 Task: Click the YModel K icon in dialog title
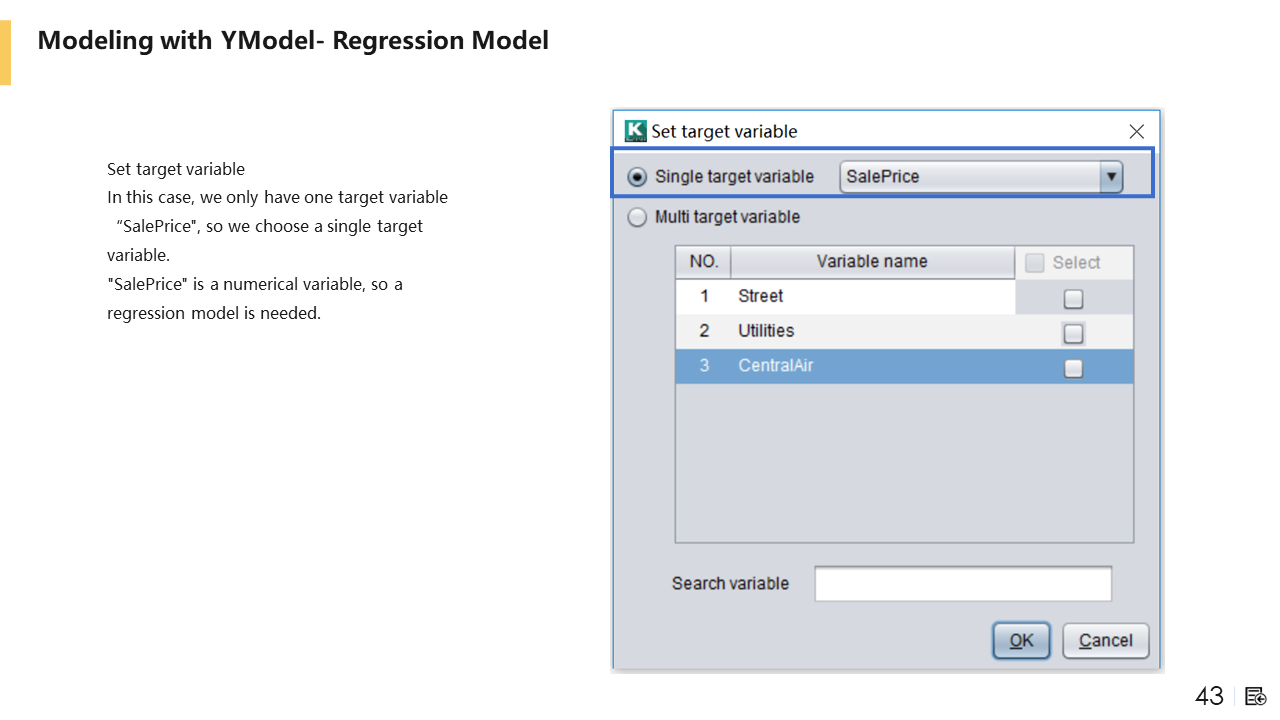tap(635, 131)
